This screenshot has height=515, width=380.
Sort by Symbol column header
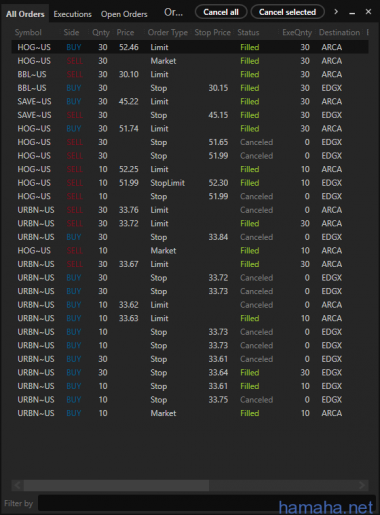point(28,33)
